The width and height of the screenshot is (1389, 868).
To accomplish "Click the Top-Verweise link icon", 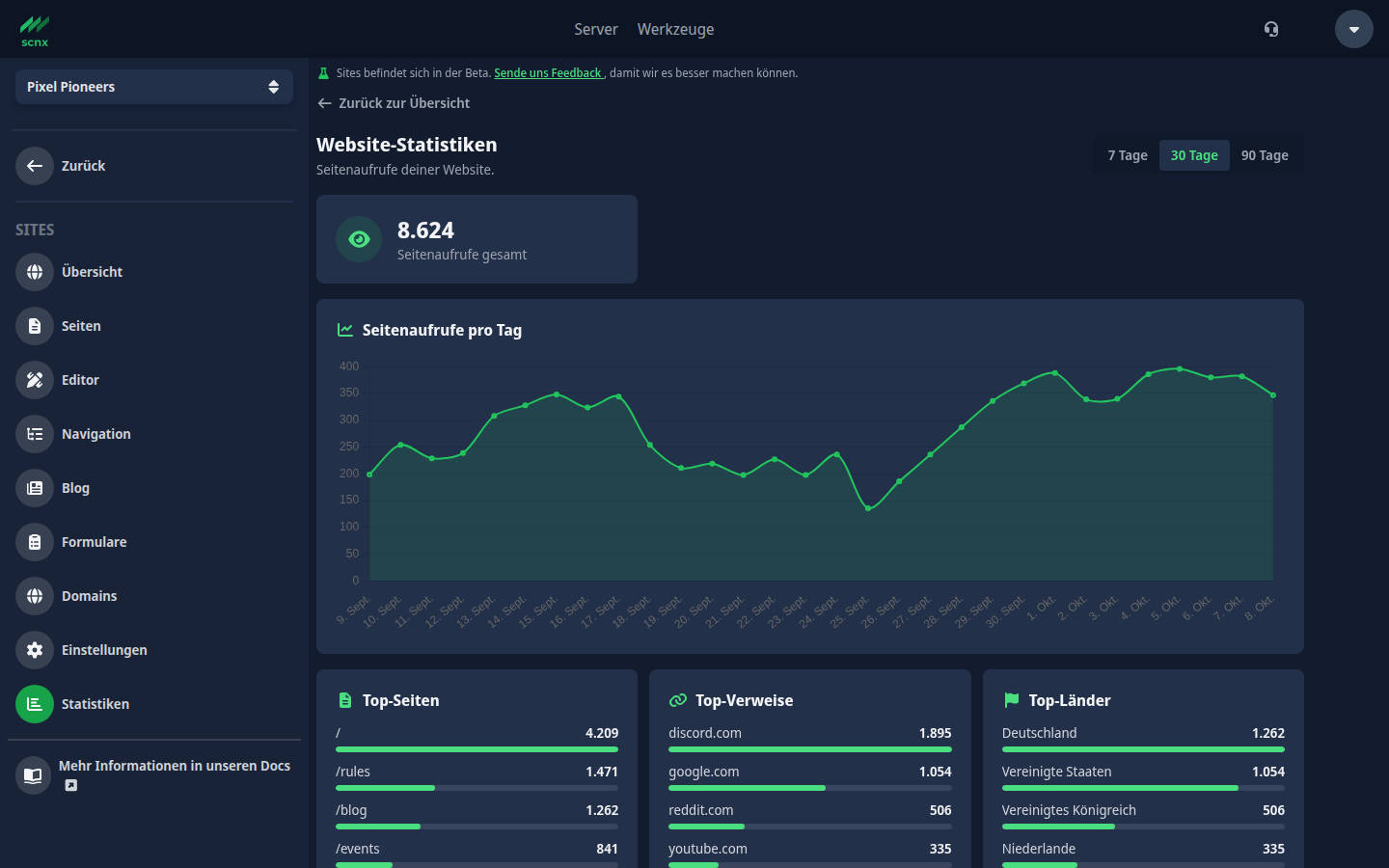I will click(x=678, y=700).
